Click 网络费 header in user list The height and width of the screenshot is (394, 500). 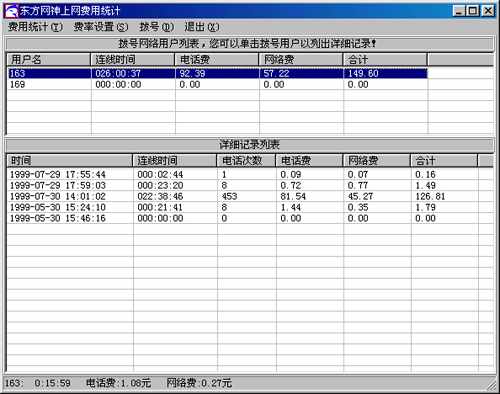pos(301,60)
